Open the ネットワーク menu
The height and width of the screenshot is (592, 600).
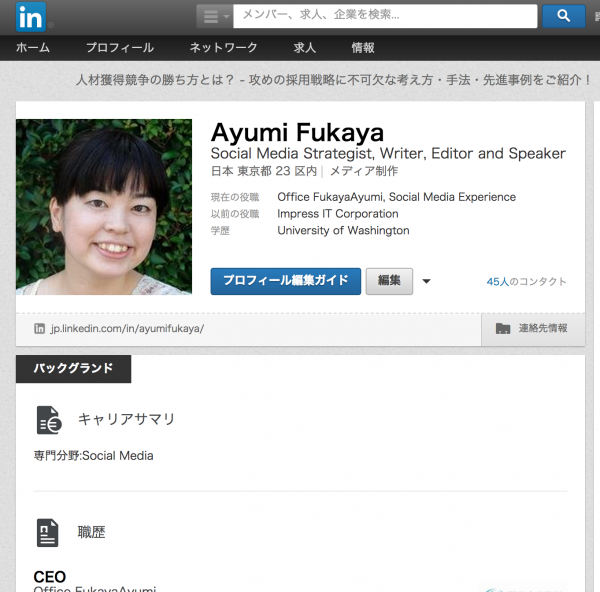click(x=223, y=48)
